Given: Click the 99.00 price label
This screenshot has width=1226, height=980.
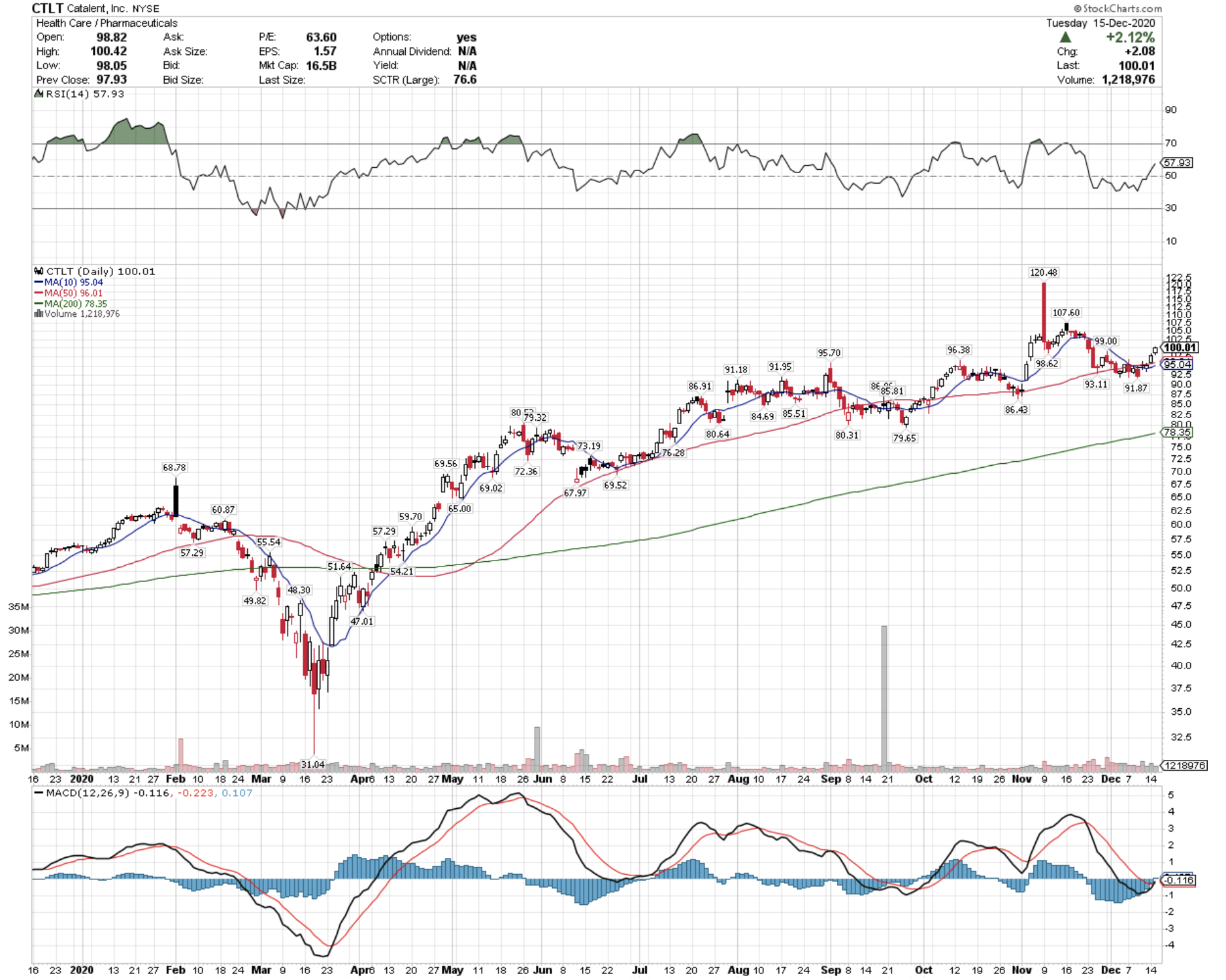Looking at the screenshot, I should [1106, 341].
